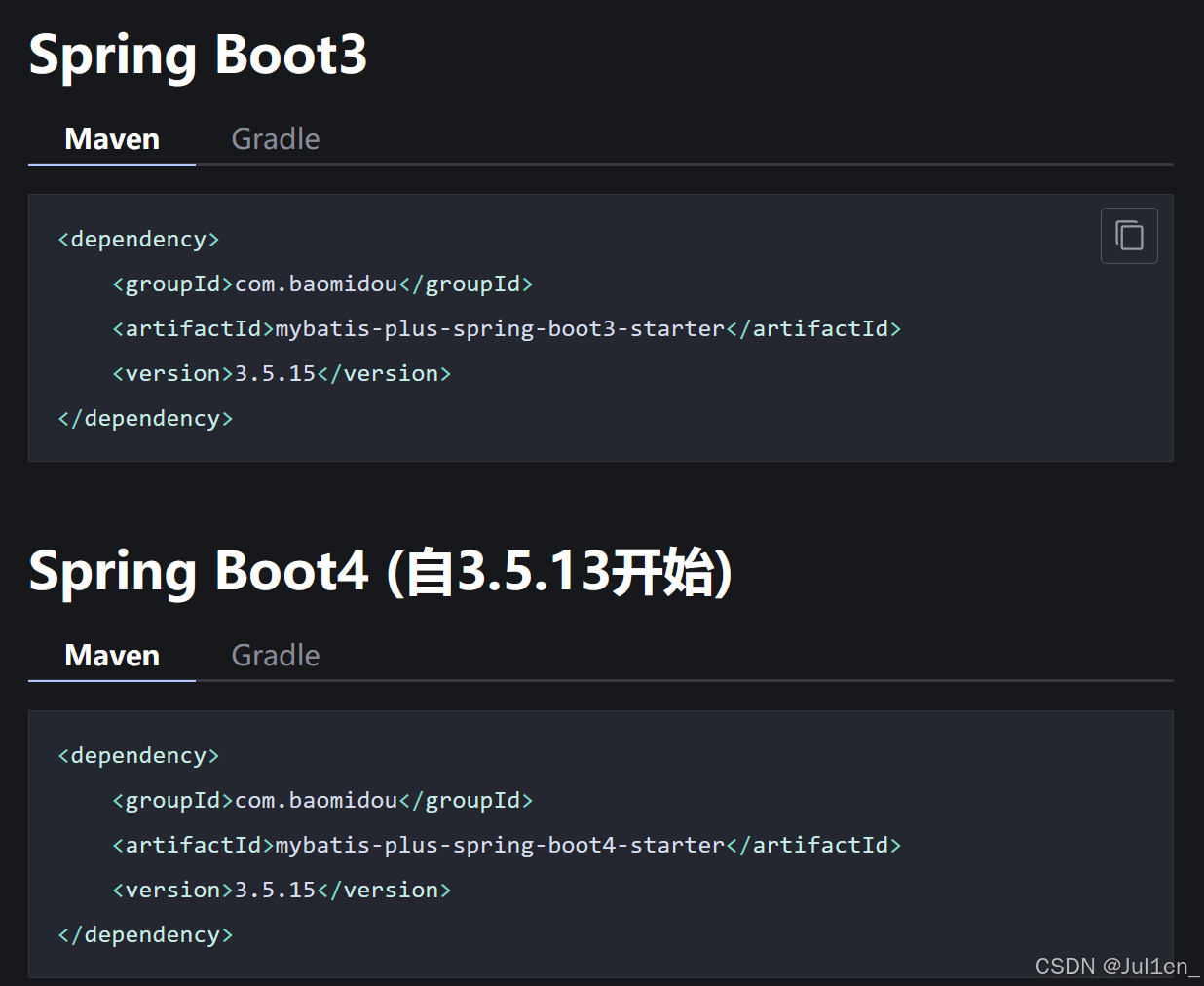Select the Maven tab under Spring Boot4
Image resolution: width=1204 pixels, height=986 pixels.
(x=112, y=656)
